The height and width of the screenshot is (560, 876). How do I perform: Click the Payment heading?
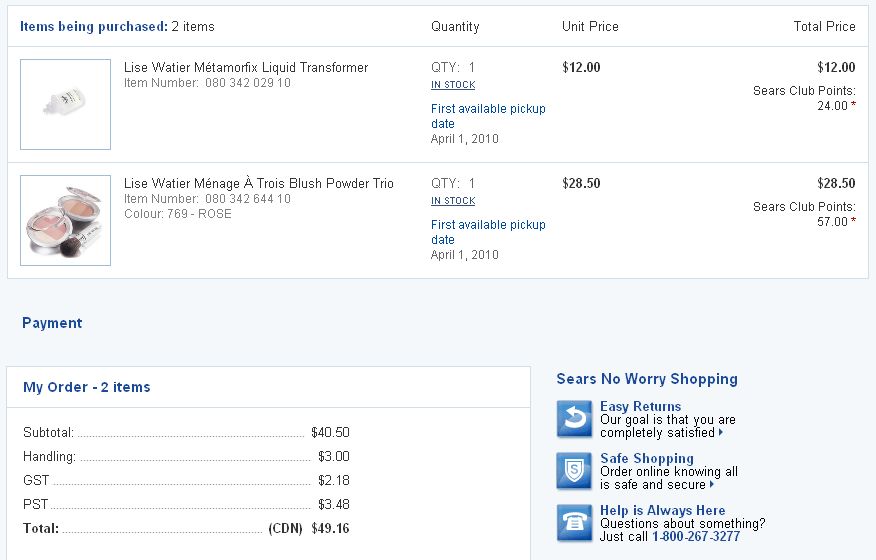coord(52,323)
